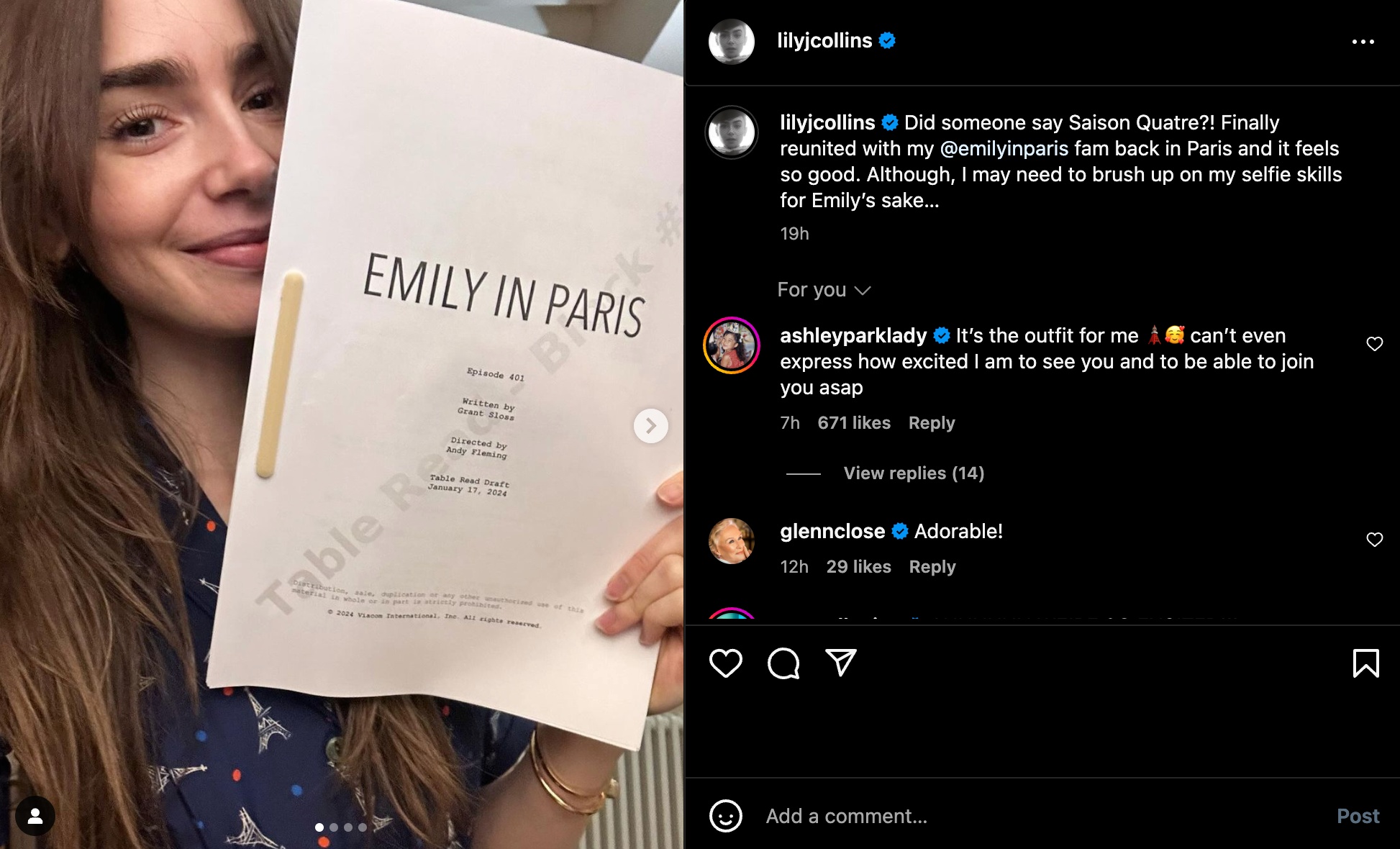This screenshot has width=1400, height=849.
Task: Share the post via paper plane icon
Action: (840, 663)
